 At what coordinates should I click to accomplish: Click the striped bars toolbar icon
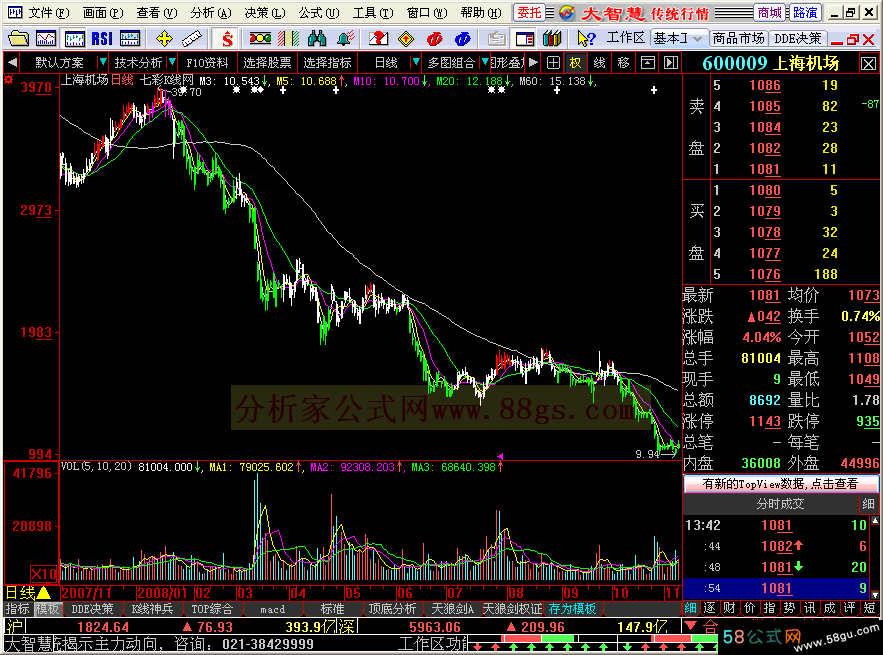point(288,38)
